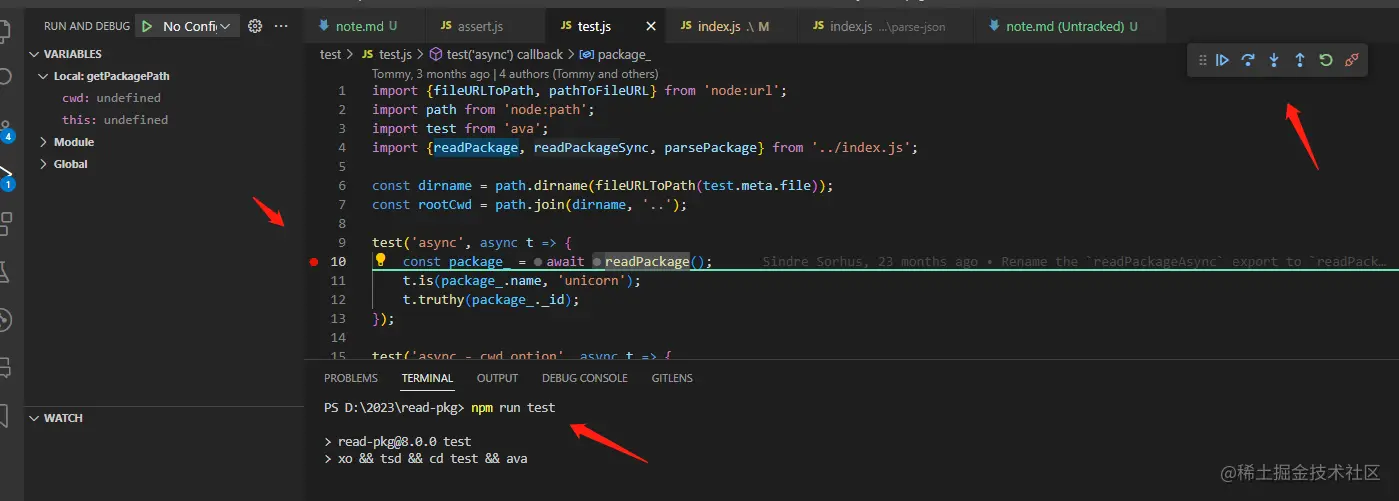Viewport: 1399px width, 501px height.
Task: Click the Sindre Sorhus blame annotation on line 10
Action: click(1075, 262)
